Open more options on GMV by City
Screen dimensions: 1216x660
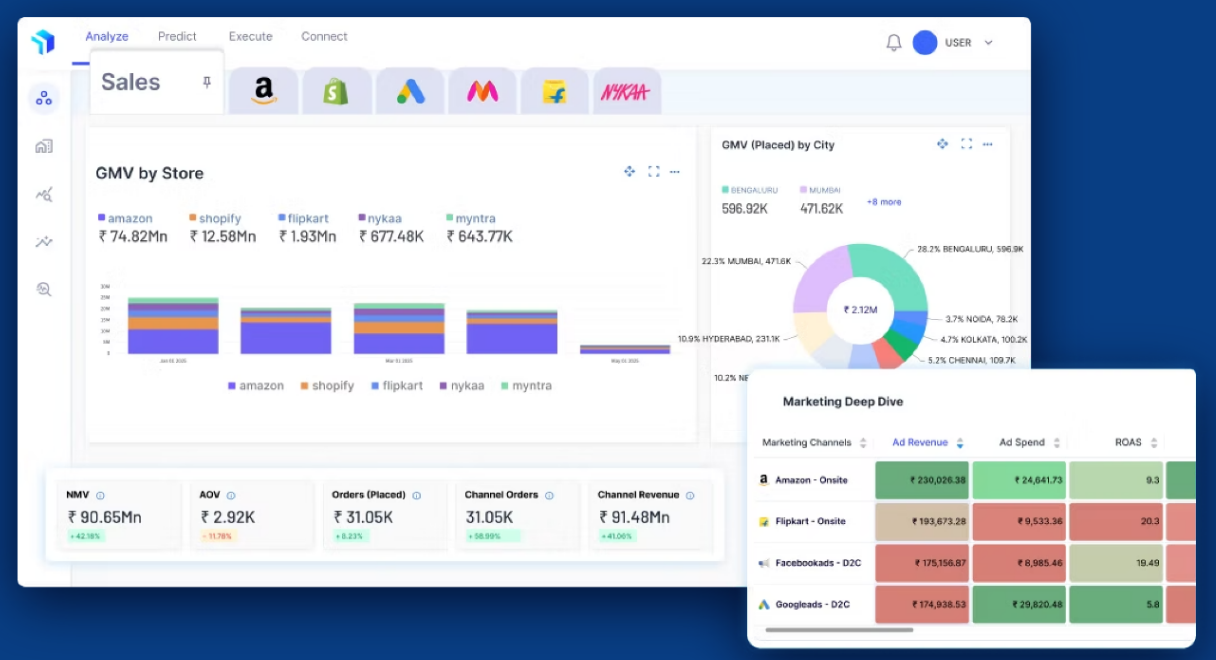coord(987,144)
